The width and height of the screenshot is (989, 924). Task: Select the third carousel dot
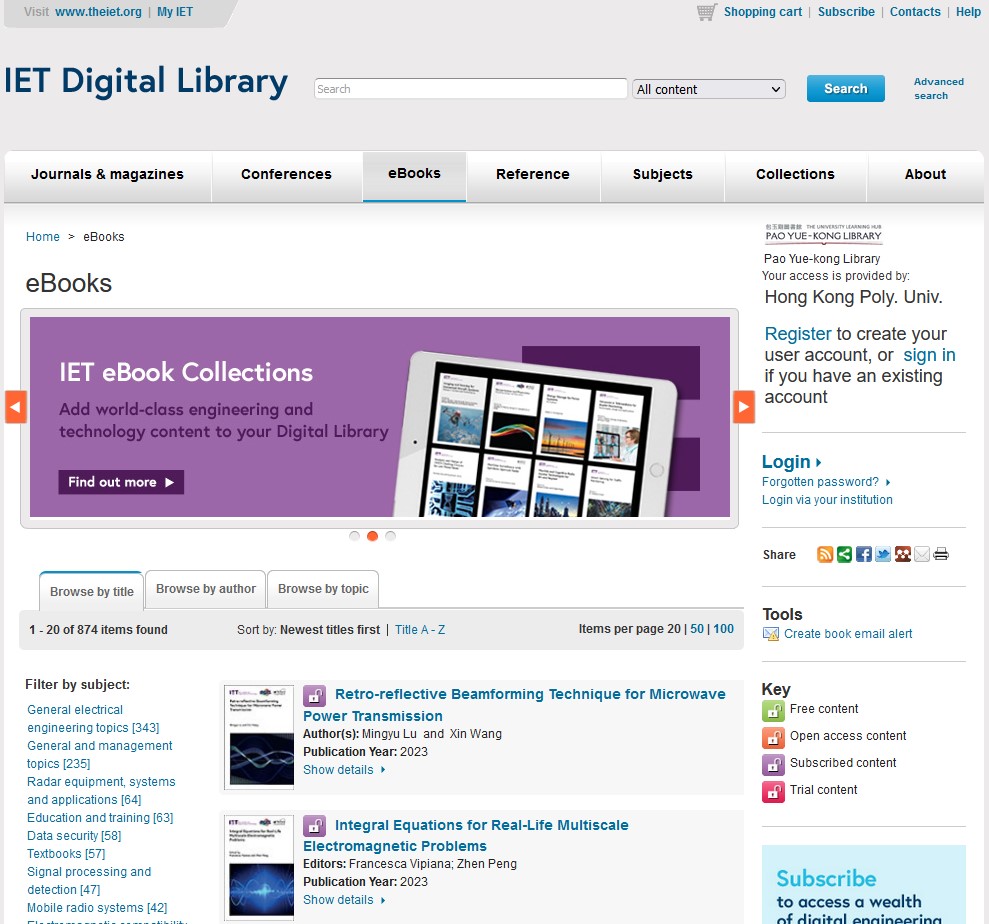point(390,535)
